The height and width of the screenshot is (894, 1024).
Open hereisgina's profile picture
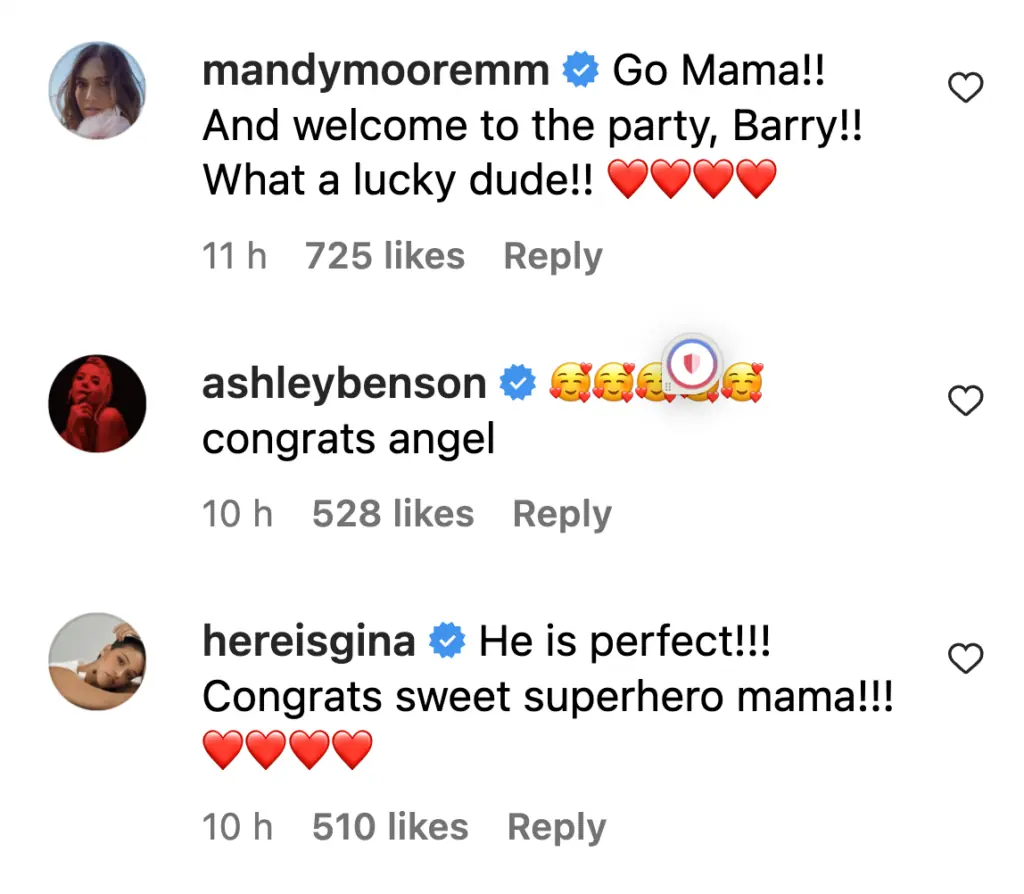pos(98,661)
